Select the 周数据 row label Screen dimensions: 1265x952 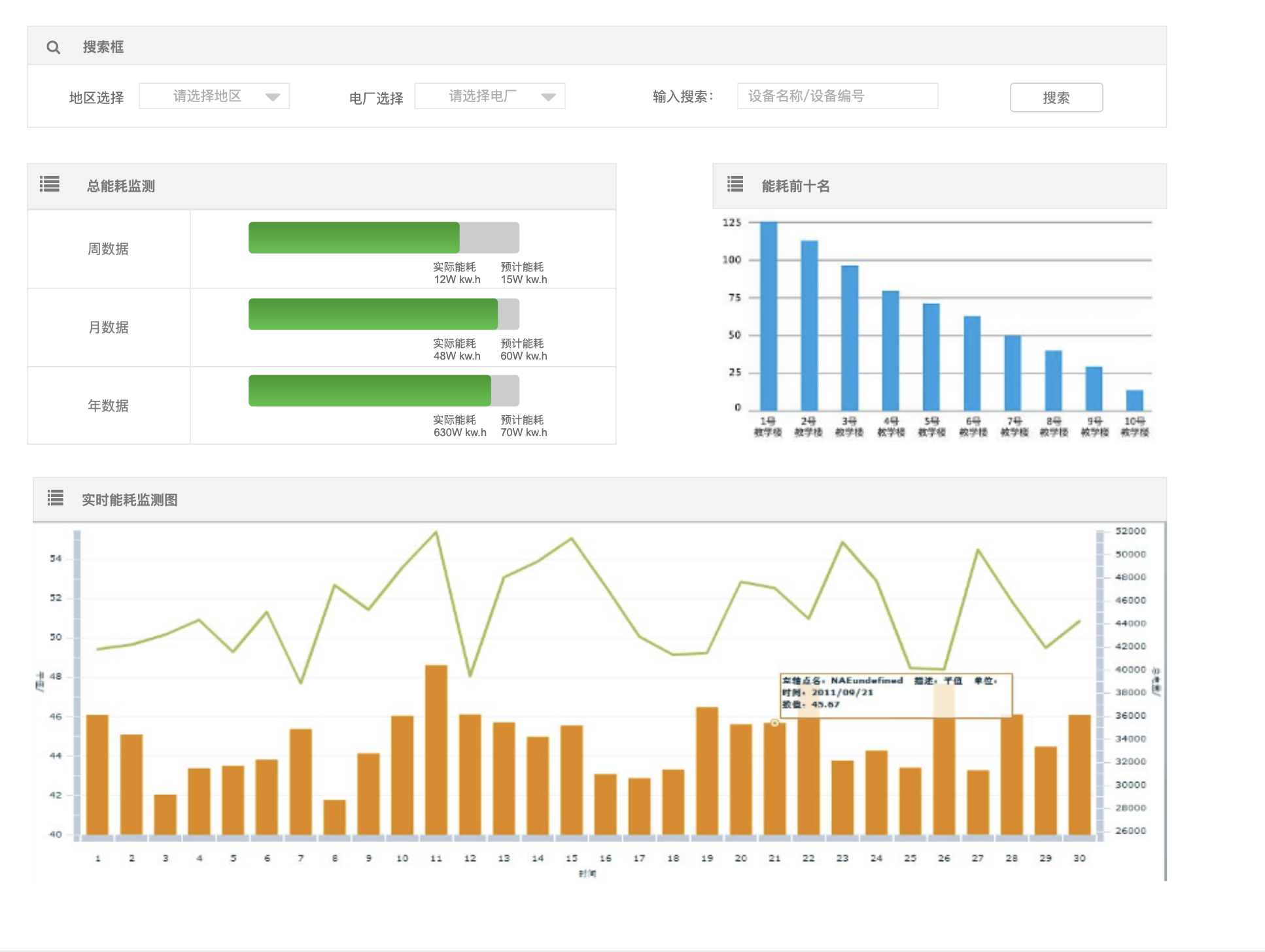point(109,249)
